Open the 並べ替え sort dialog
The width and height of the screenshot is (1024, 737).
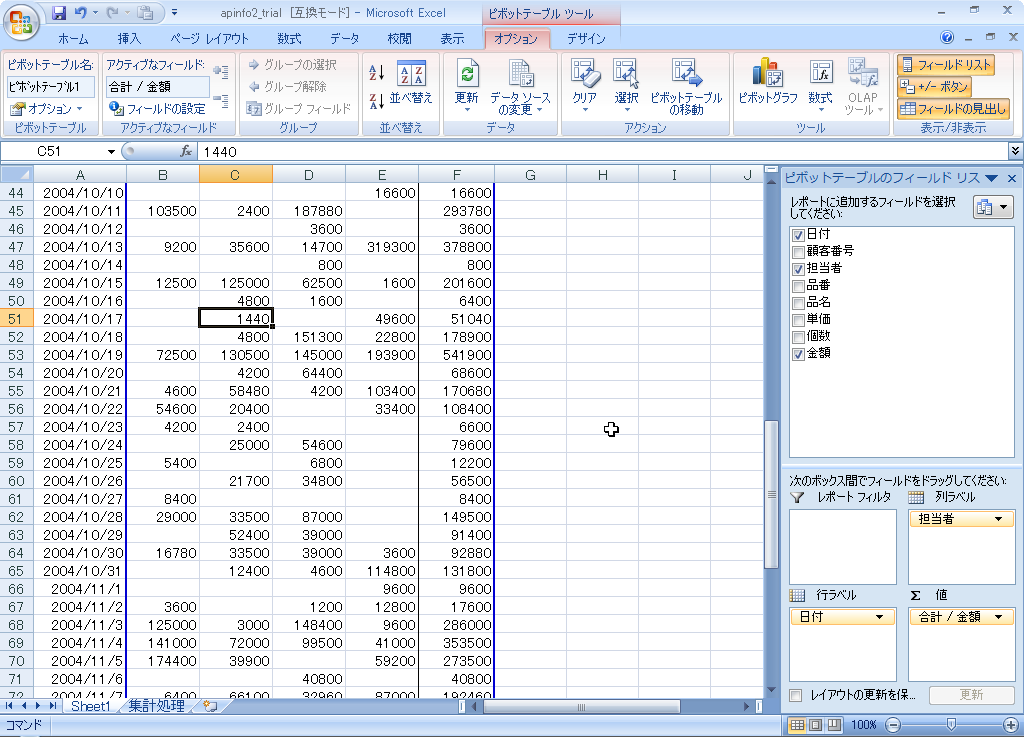[411, 83]
